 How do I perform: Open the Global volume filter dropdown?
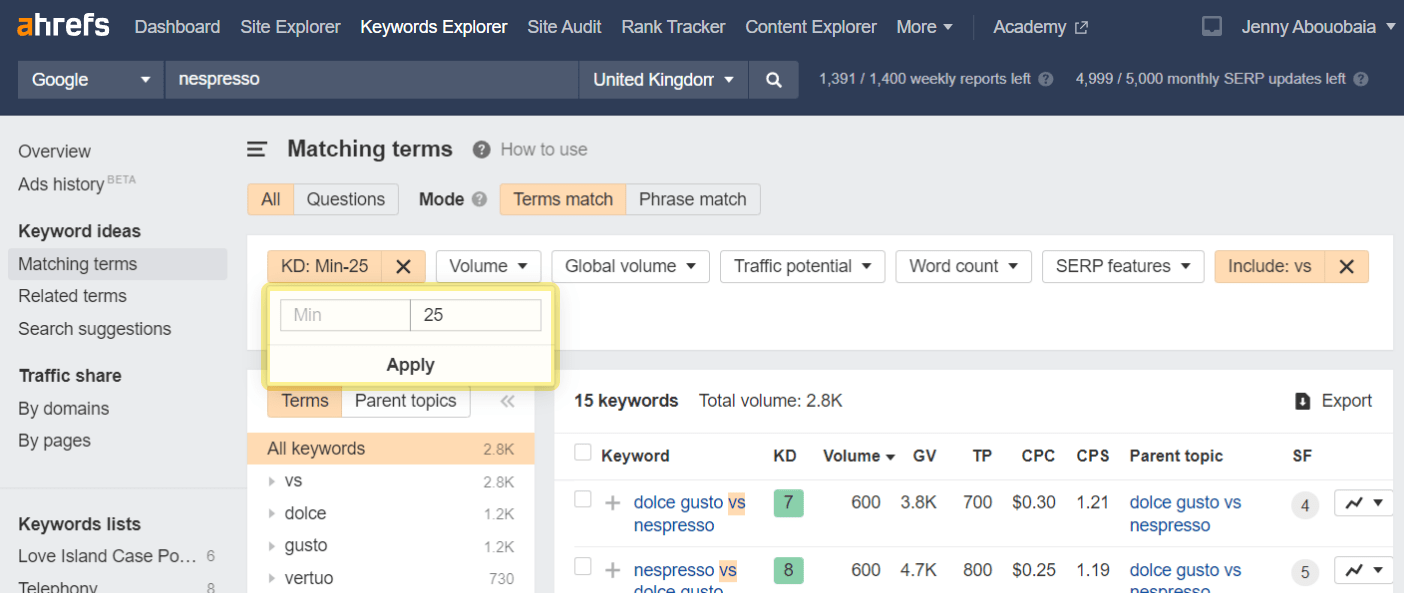630,266
